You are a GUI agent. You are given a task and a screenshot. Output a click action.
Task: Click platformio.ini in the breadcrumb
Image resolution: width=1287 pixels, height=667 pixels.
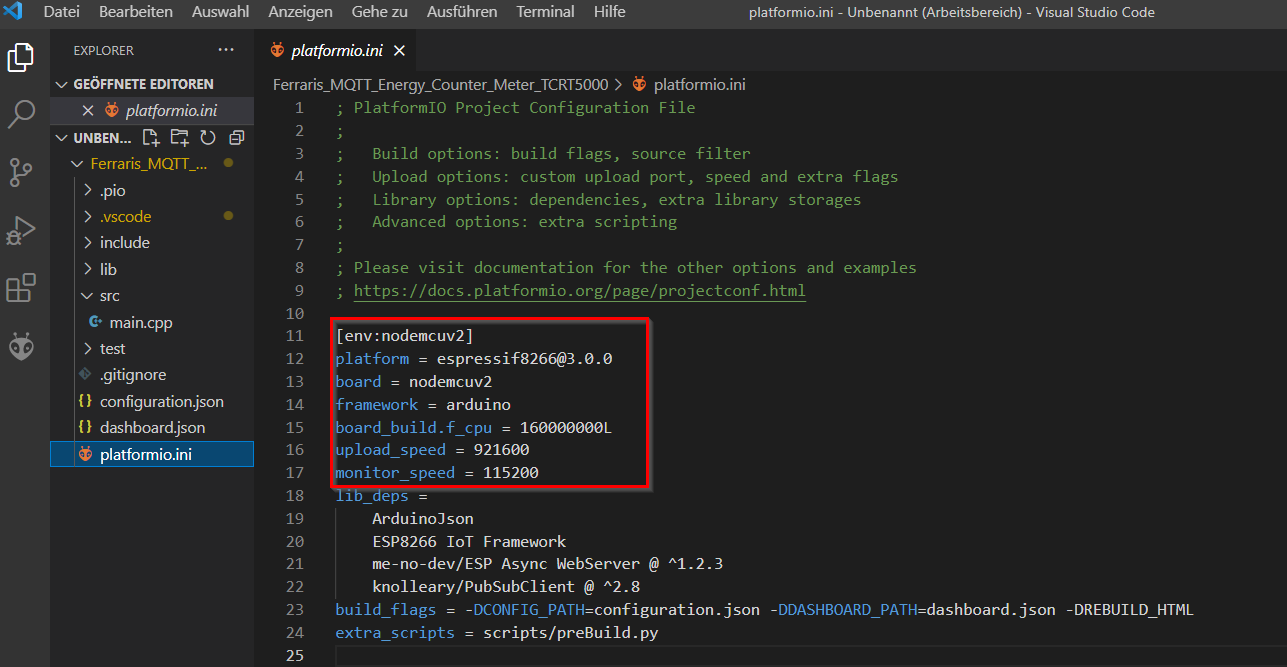pyautogui.click(x=700, y=85)
